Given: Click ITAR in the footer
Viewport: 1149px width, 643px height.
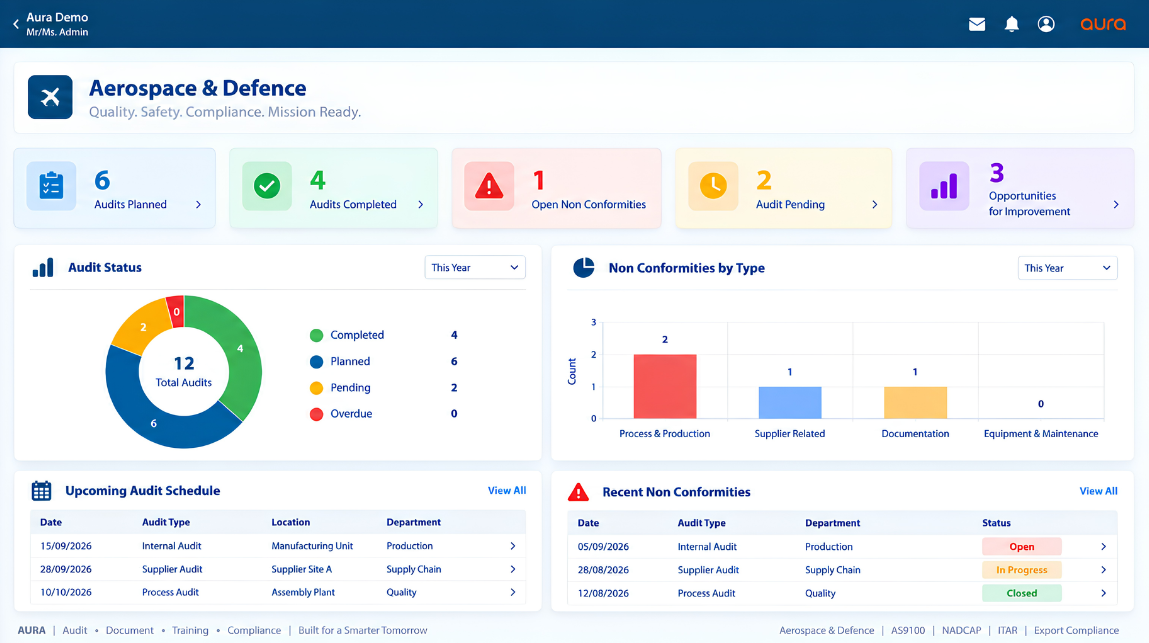Looking at the screenshot, I should [1008, 631].
